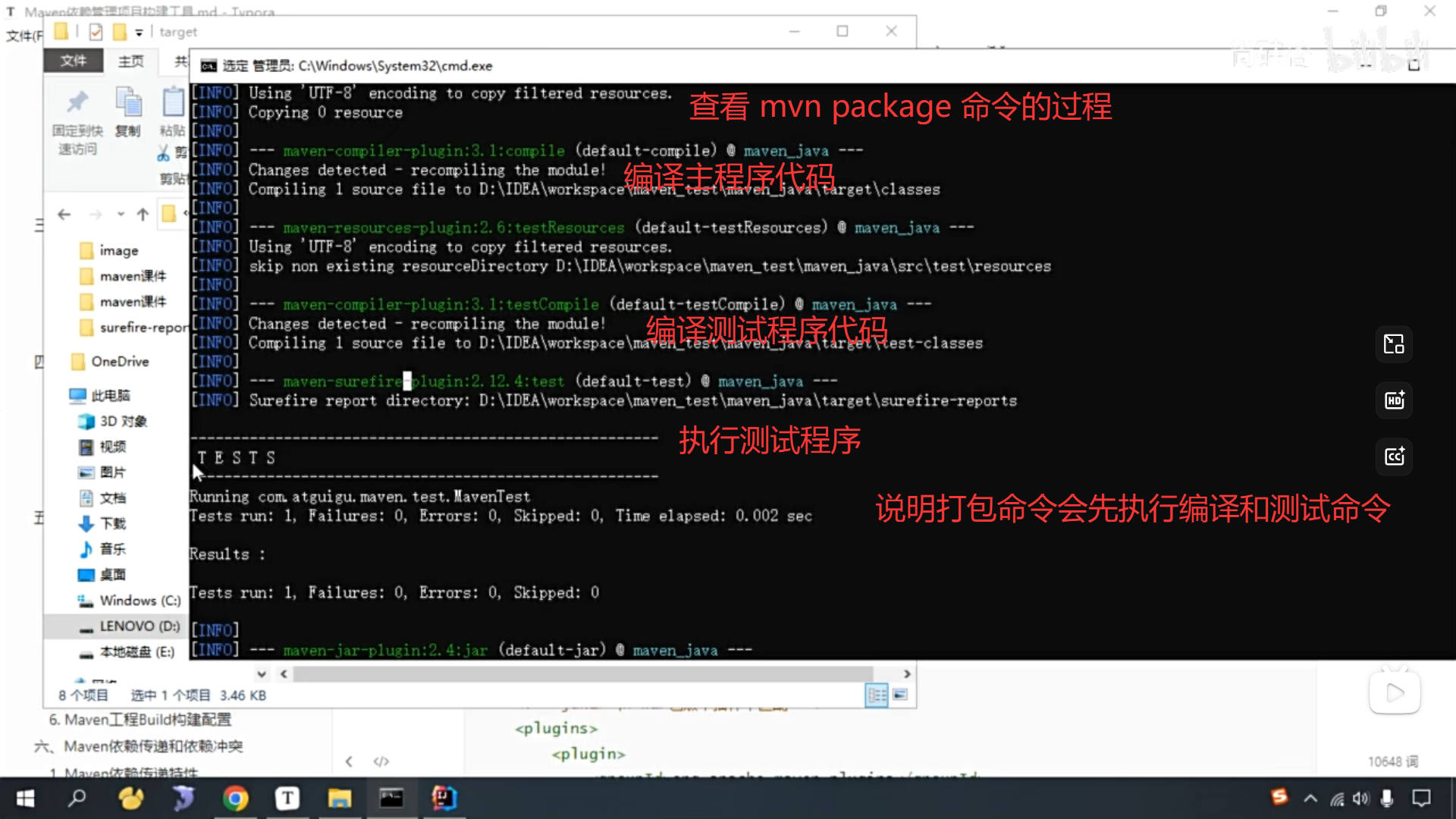1456x819 pixels.
Task: Click the floating video play button
Action: tap(1394, 692)
